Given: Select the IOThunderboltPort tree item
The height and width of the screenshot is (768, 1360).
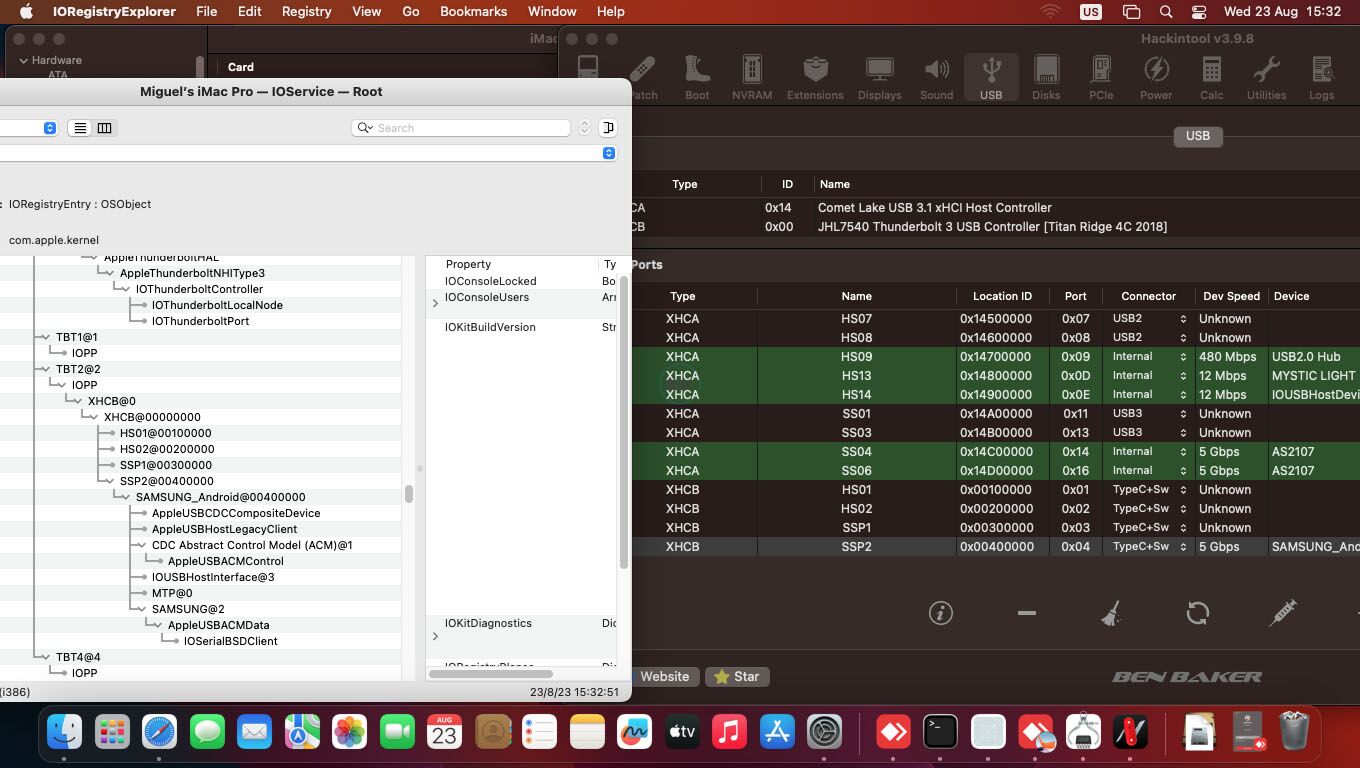Looking at the screenshot, I should point(200,321).
